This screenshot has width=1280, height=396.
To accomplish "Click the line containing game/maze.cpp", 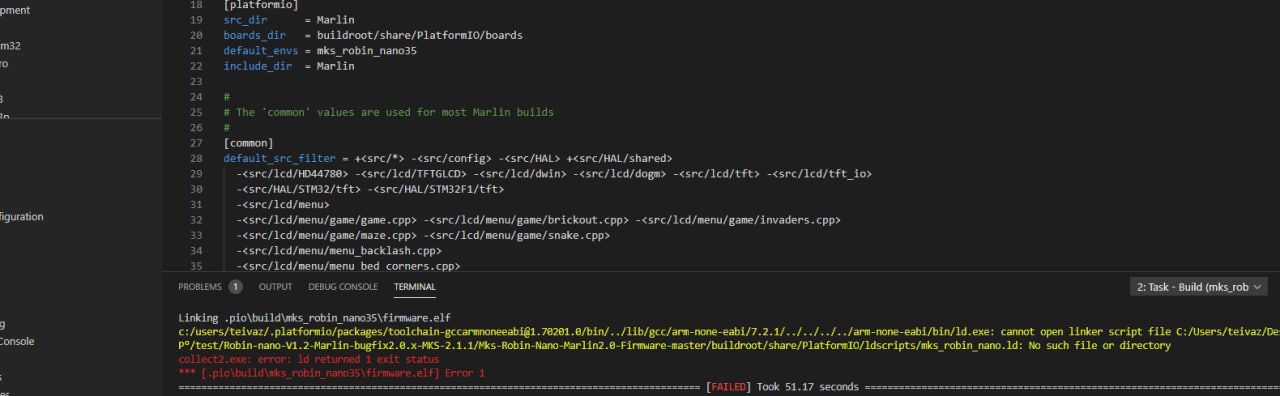I will (423, 235).
